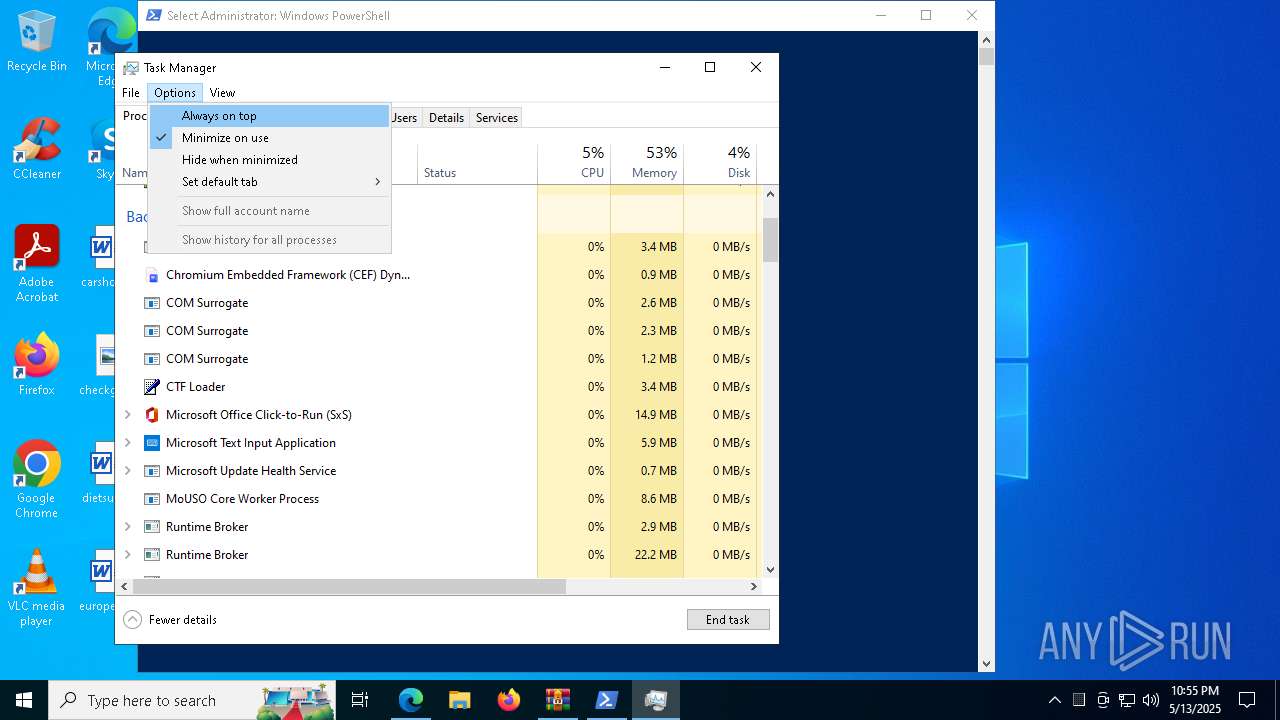1280x720 pixels.
Task: Open the VLC media player shortcut
Action: tap(37, 588)
